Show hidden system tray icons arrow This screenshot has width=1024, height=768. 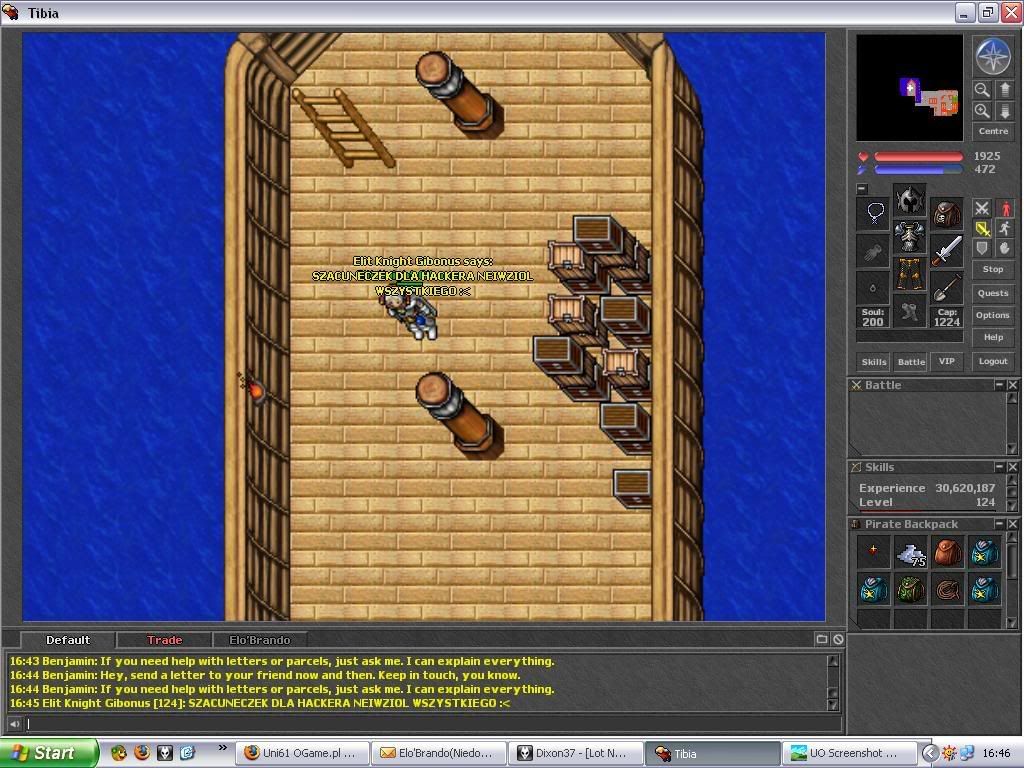click(x=930, y=753)
